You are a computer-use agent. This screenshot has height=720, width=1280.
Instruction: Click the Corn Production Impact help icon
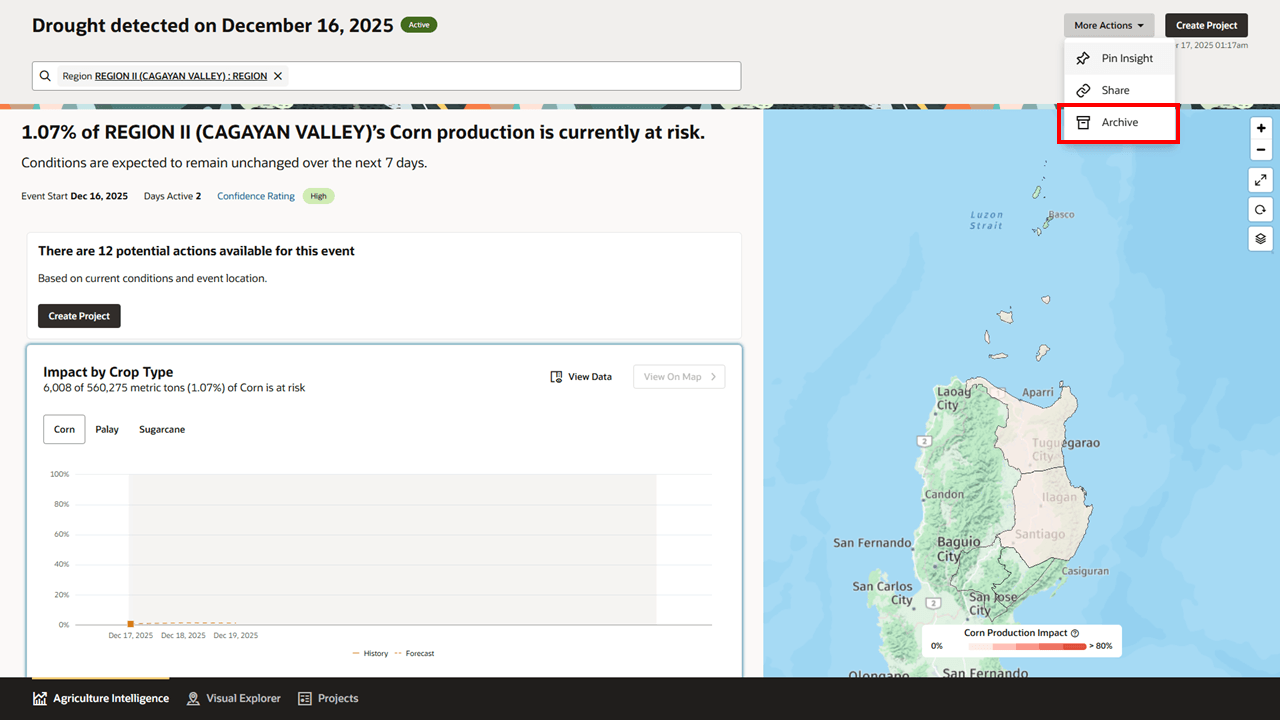click(1075, 633)
